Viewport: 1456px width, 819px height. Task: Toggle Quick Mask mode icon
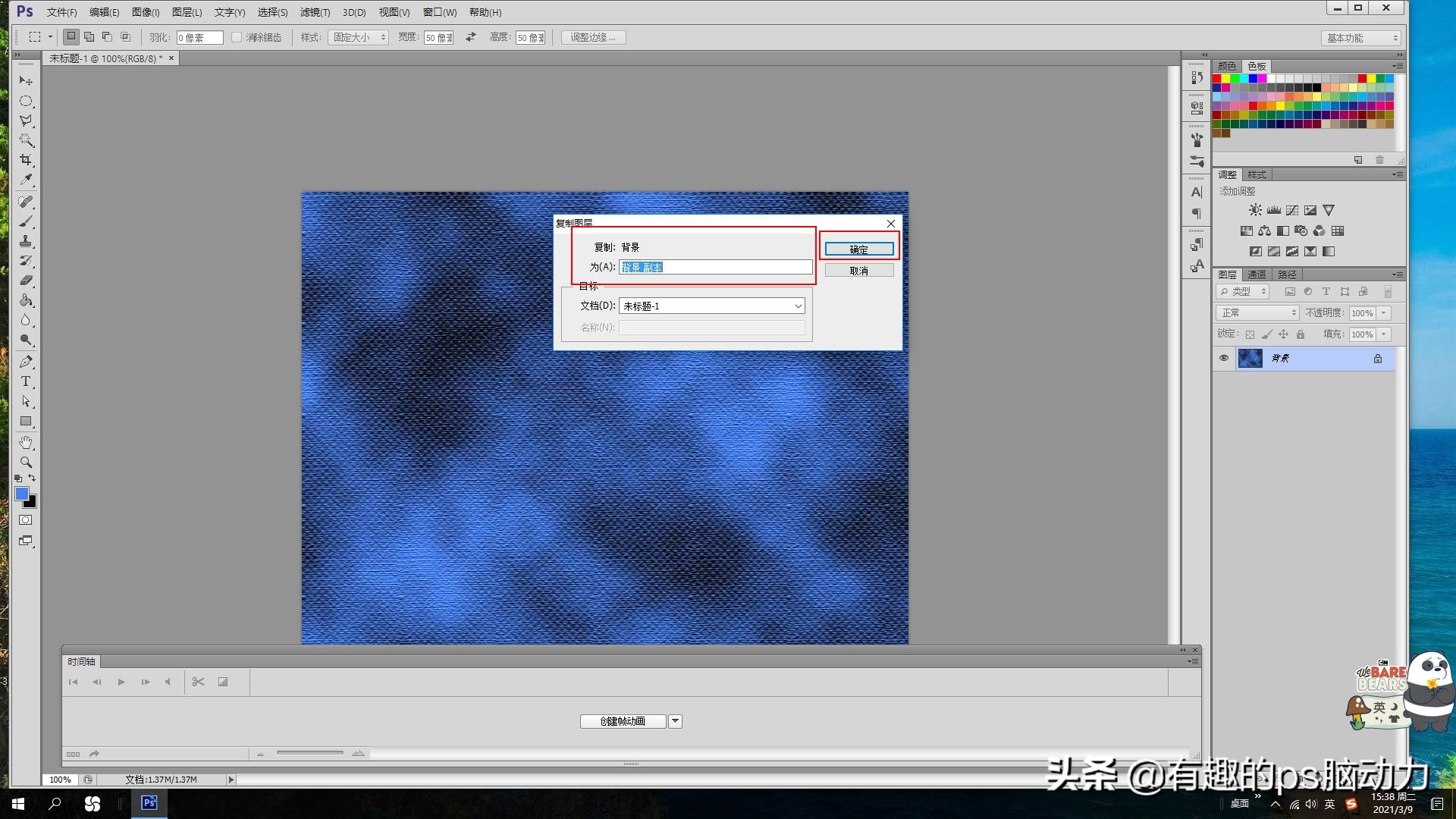click(26, 520)
